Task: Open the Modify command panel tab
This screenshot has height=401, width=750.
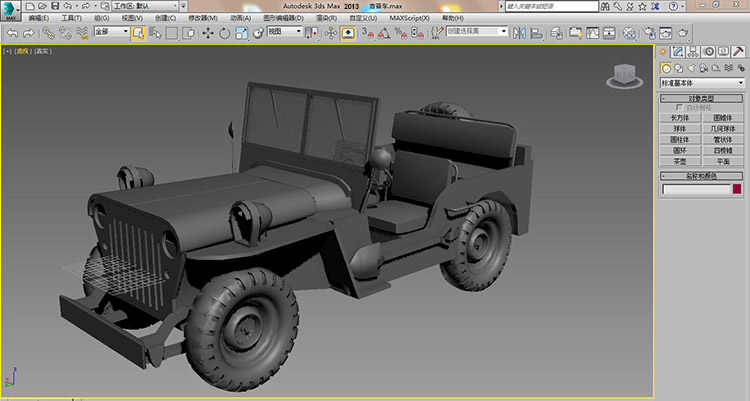Action: click(678, 51)
